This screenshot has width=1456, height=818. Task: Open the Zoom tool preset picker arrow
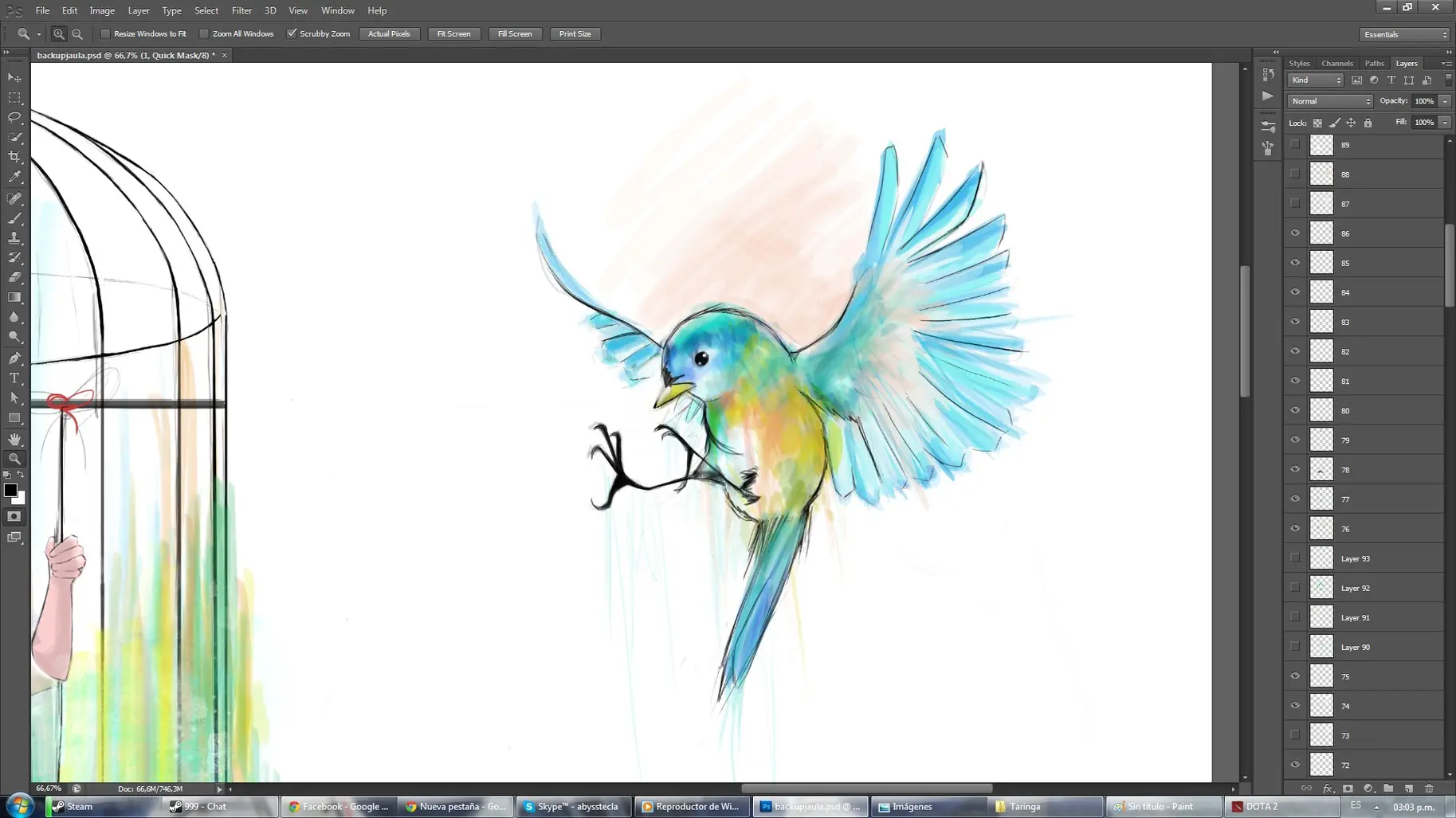point(38,34)
